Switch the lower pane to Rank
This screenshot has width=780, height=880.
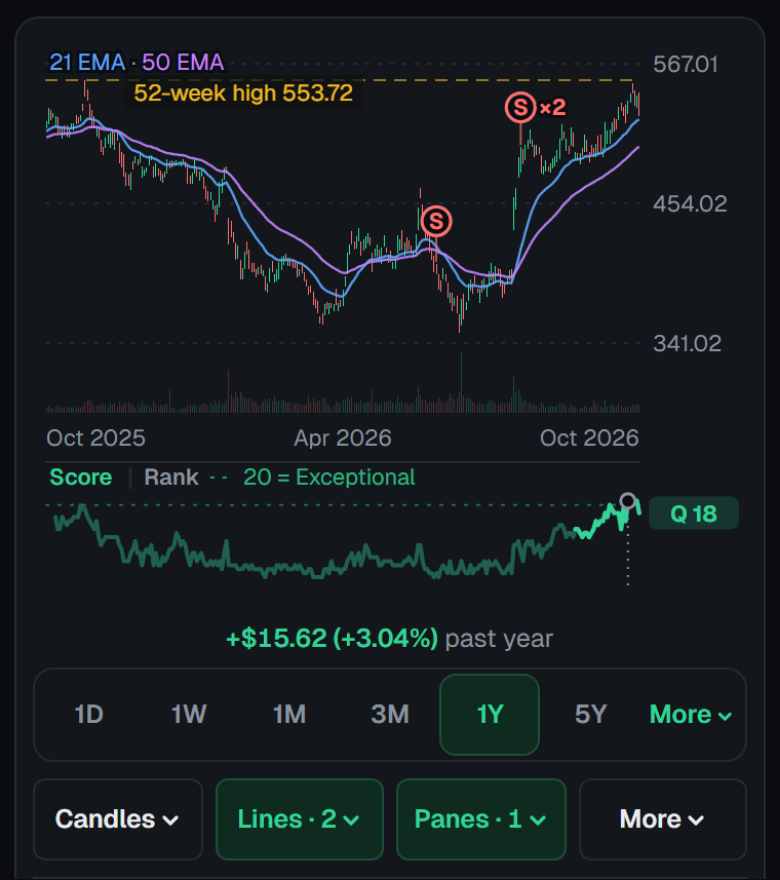[171, 477]
